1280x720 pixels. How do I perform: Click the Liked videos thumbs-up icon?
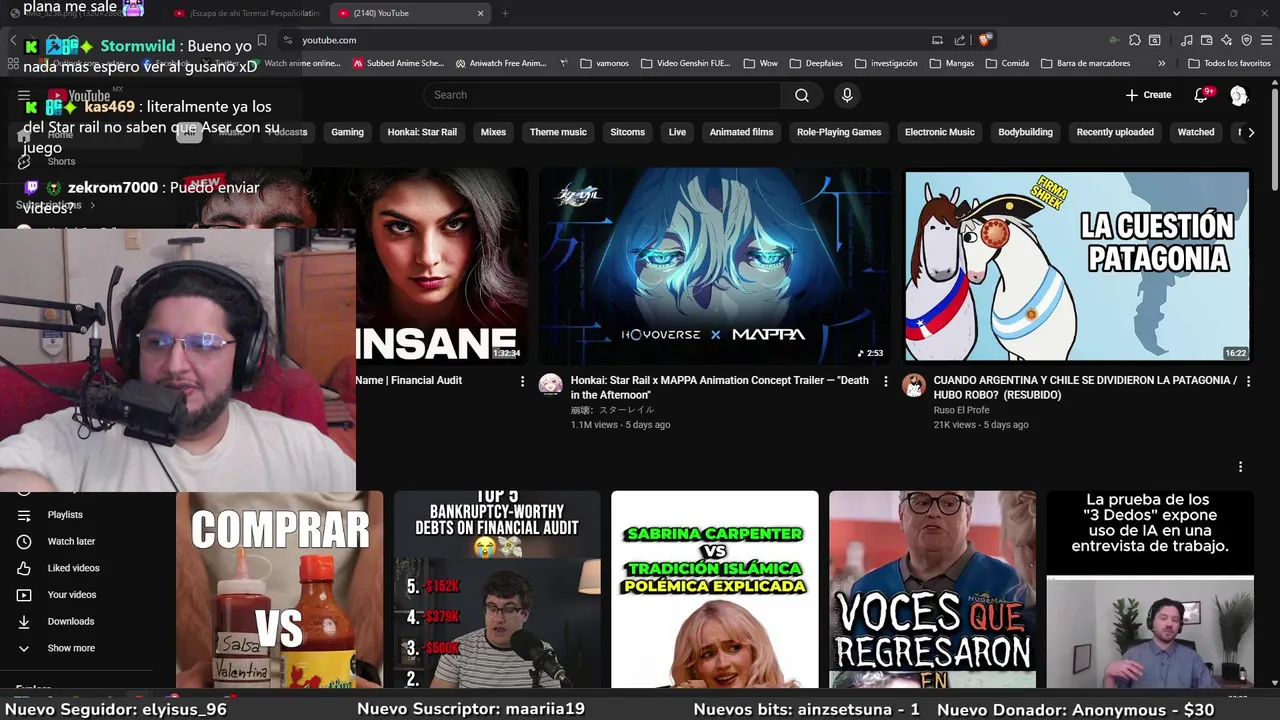click(24, 568)
